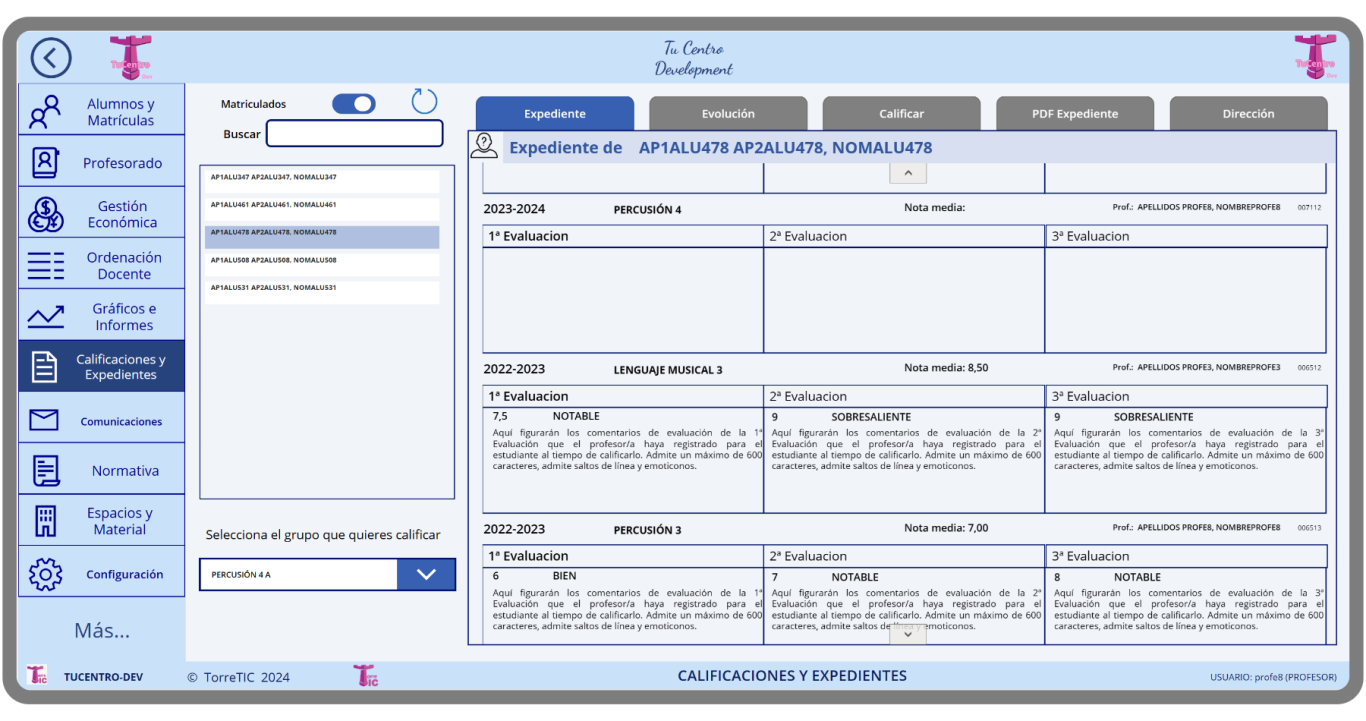This screenshot has height=721, width=1366.
Task: Open Configuración gear icon
Action: pos(45,574)
